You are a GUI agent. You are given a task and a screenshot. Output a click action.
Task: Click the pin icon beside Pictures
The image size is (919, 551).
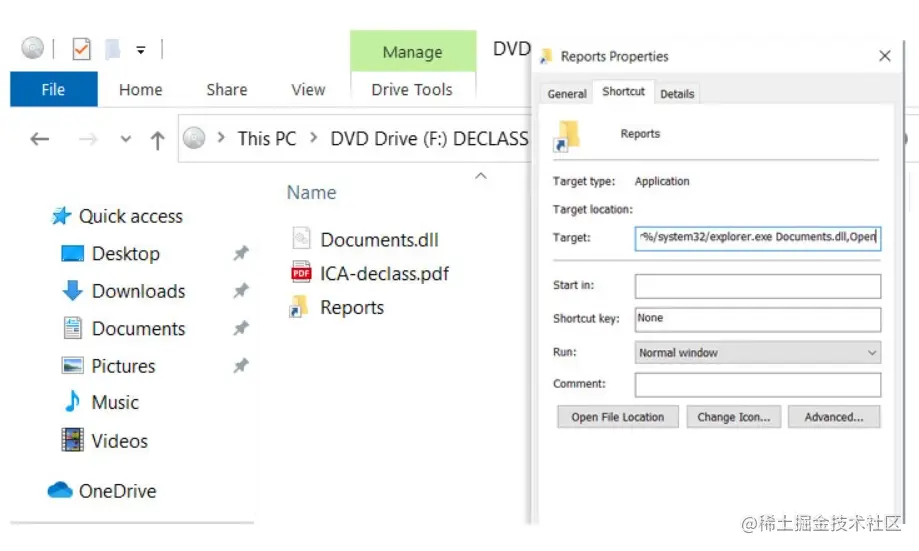[241, 366]
